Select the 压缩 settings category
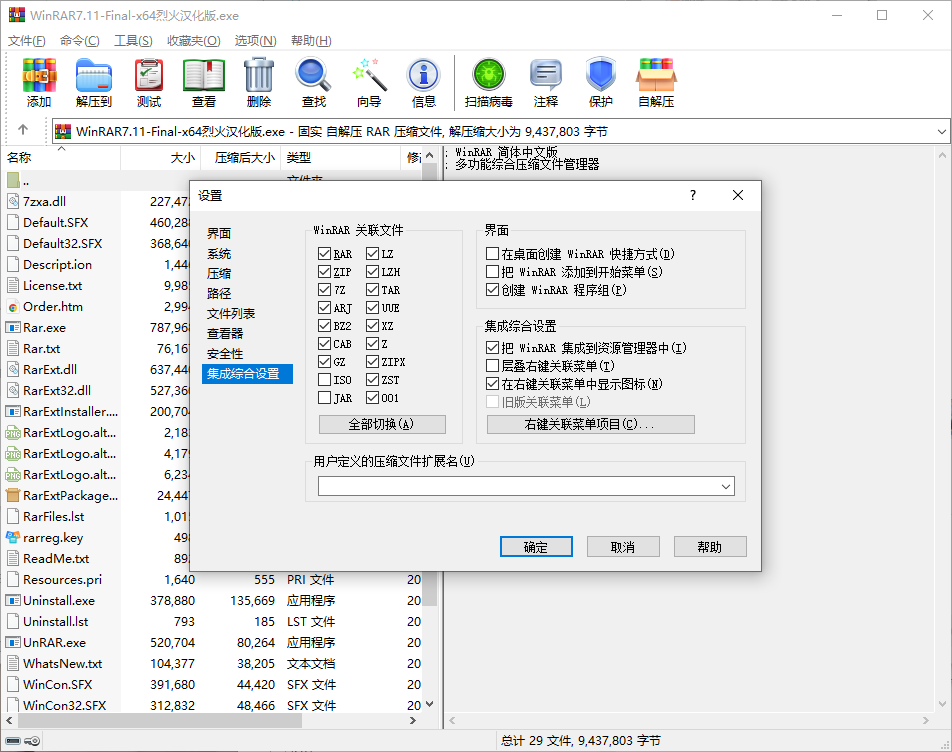952x752 pixels. [219, 274]
